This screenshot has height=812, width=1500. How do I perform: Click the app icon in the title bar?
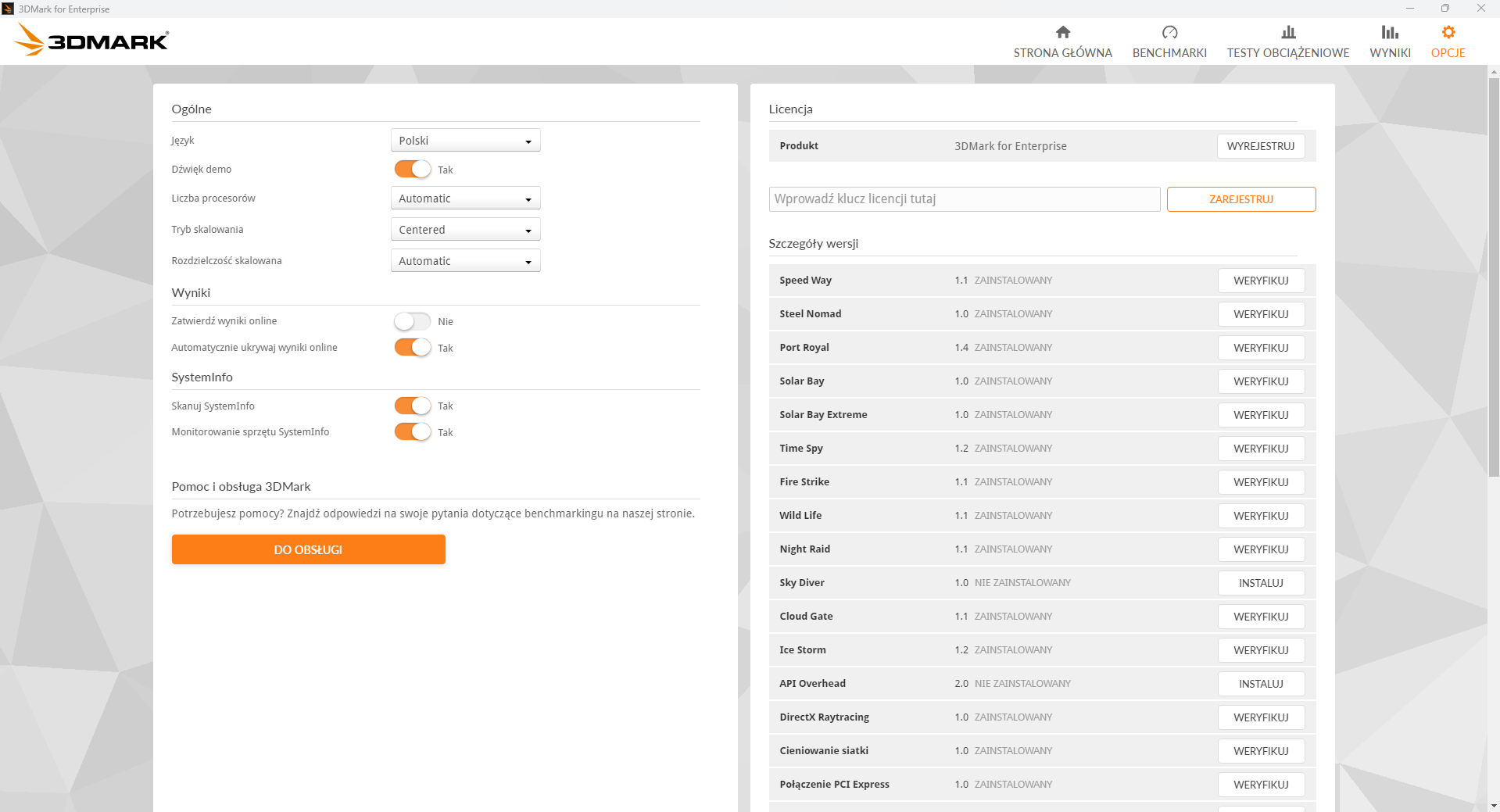[x=8, y=9]
